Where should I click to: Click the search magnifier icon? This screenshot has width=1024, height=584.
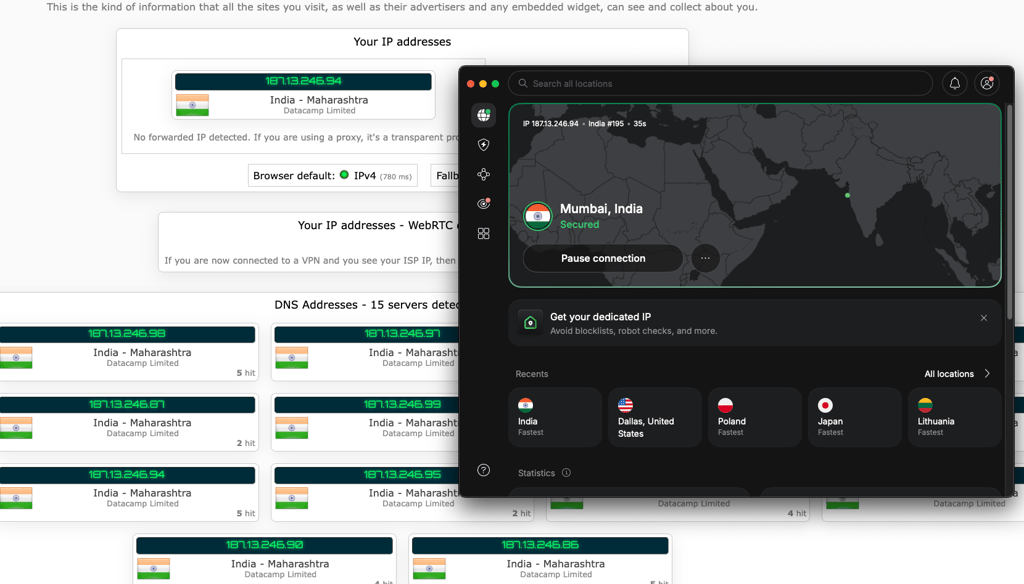point(523,84)
